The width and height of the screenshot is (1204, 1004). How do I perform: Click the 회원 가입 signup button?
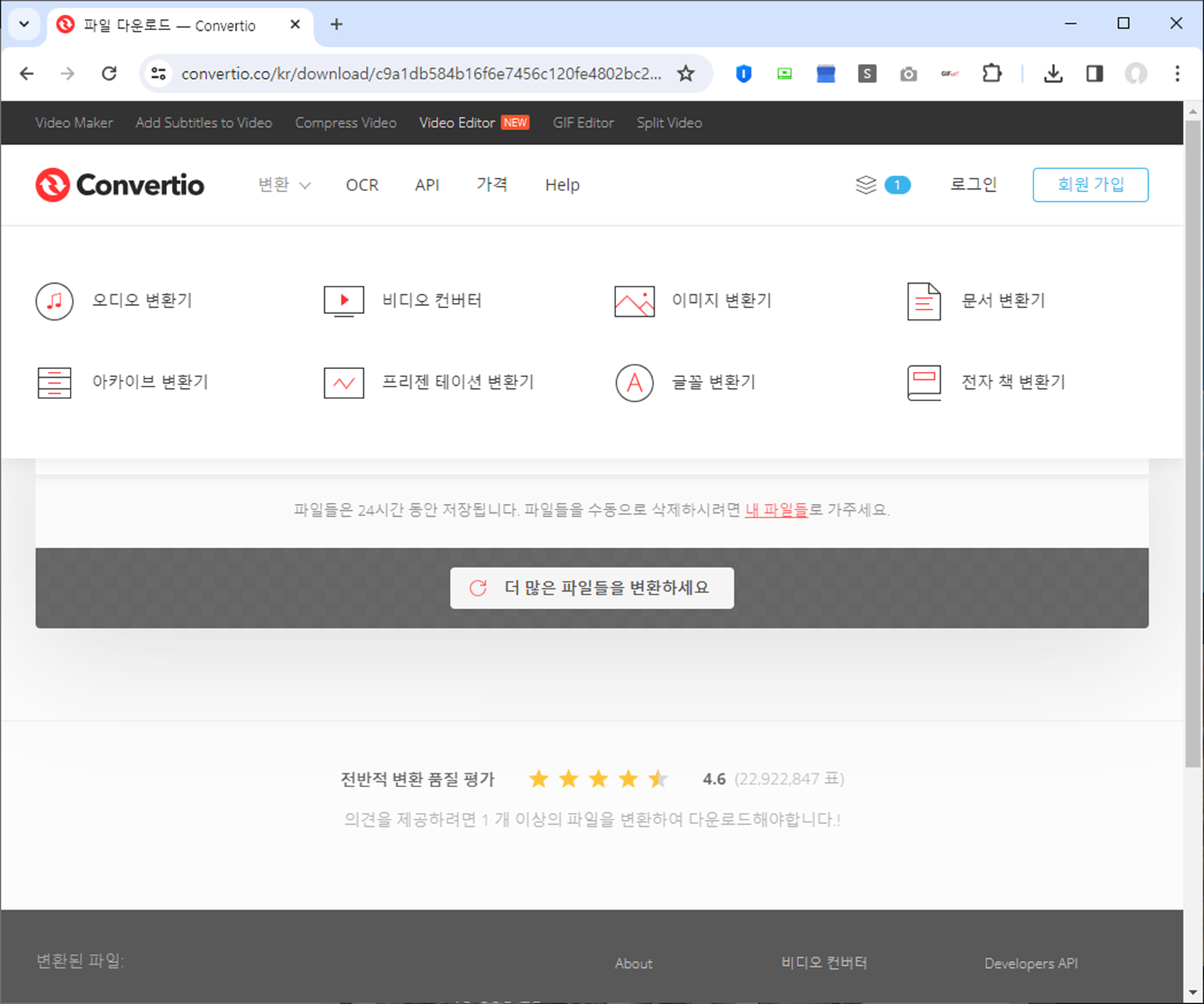click(x=1090, y=184)
